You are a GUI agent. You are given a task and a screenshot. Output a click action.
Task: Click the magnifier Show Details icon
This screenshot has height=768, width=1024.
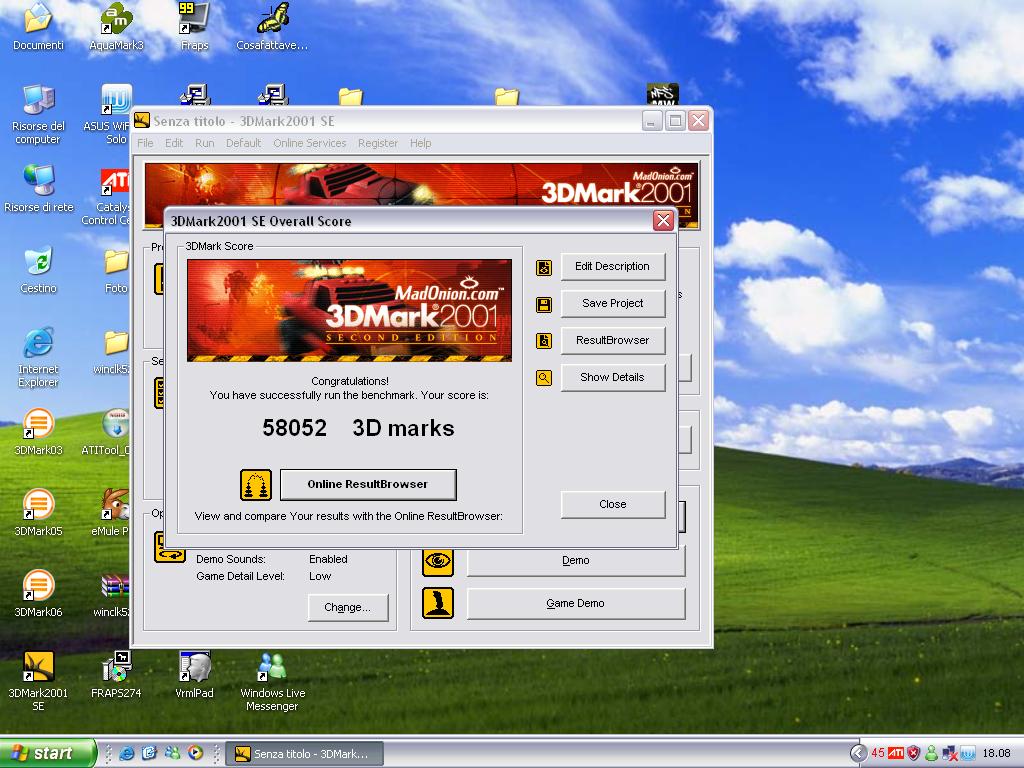[543, 377]
